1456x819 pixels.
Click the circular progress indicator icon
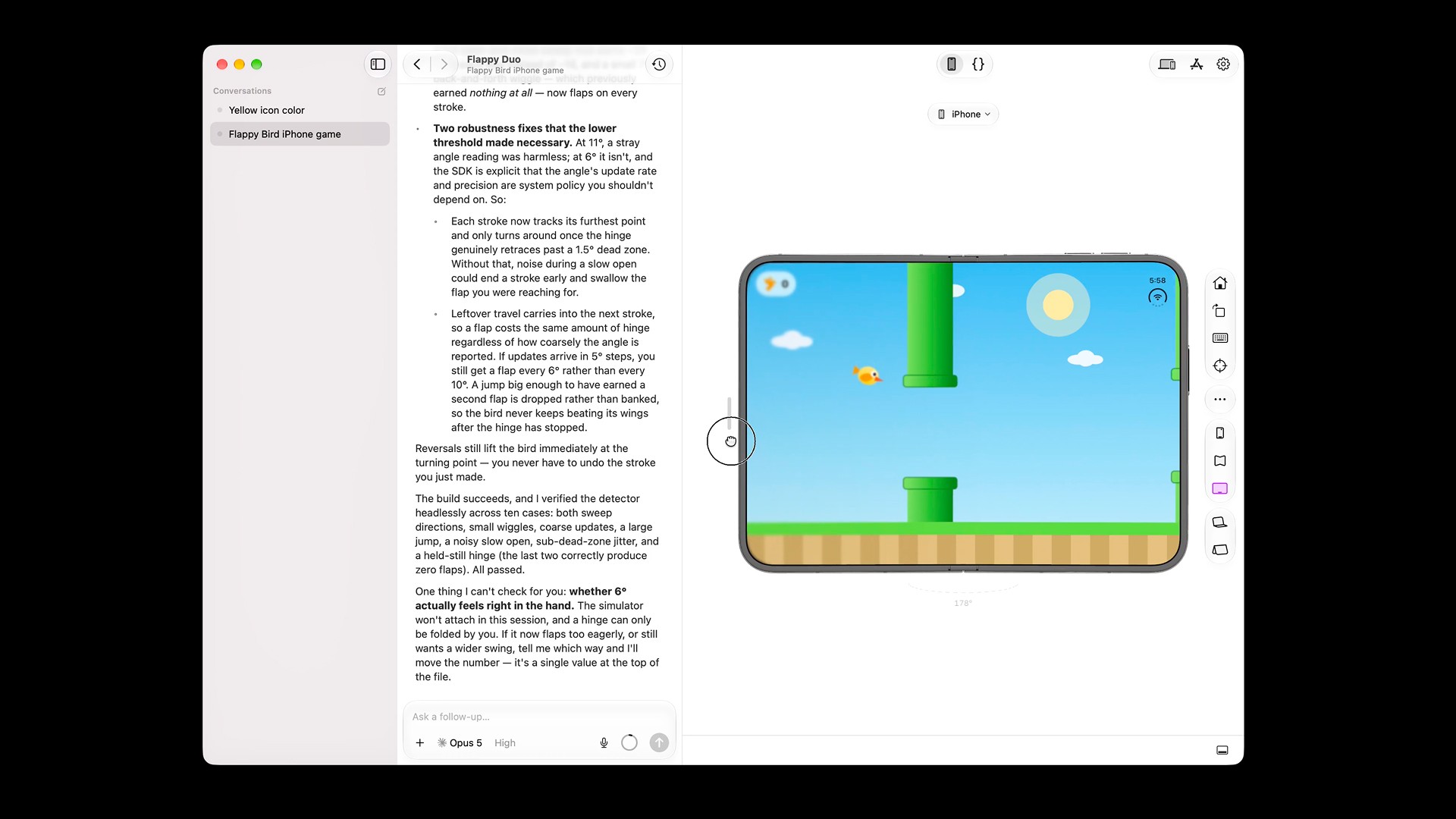pyautogui.click(x=629, y=743)
